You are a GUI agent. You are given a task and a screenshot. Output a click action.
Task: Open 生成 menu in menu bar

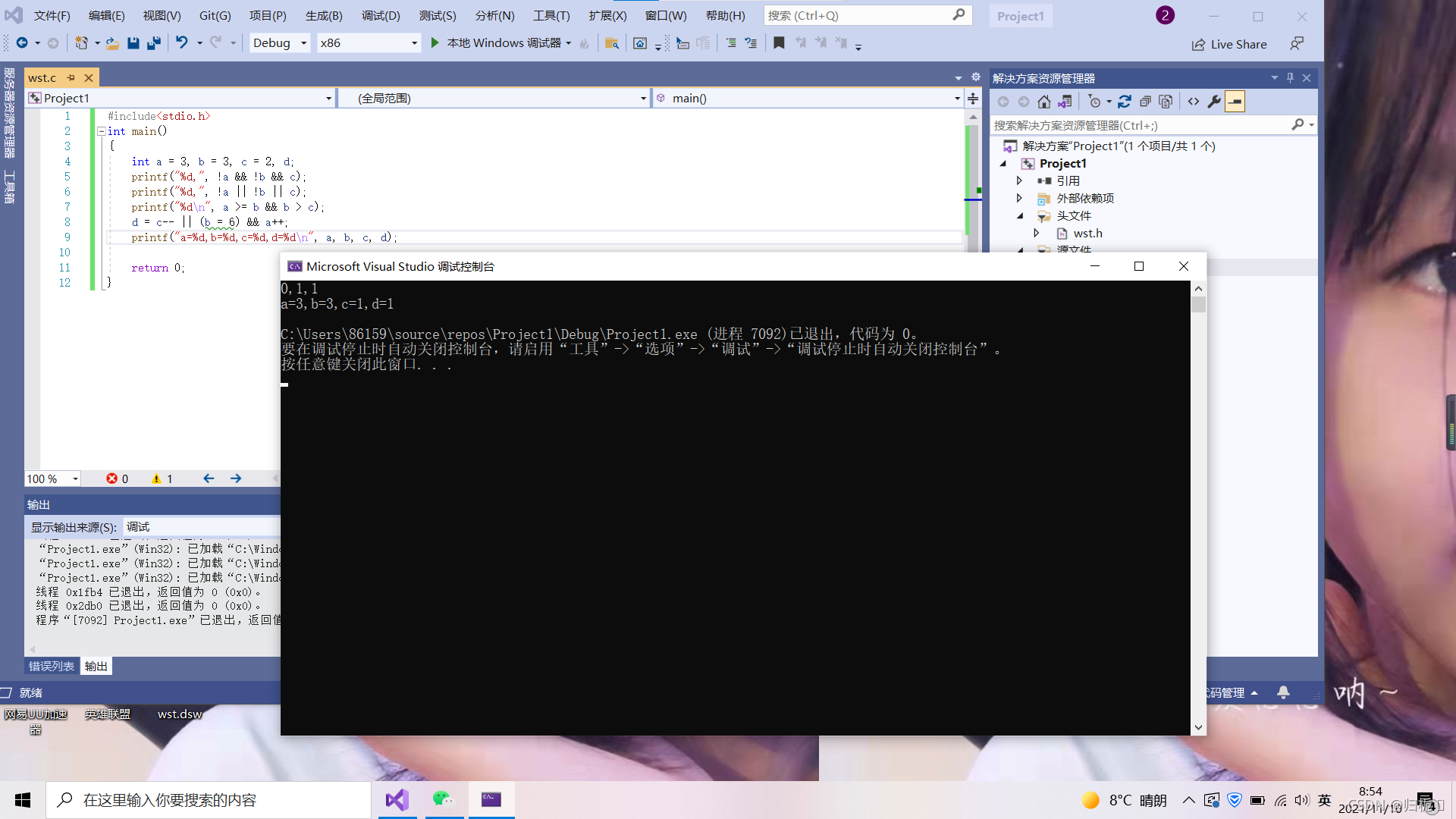point(322,15)
